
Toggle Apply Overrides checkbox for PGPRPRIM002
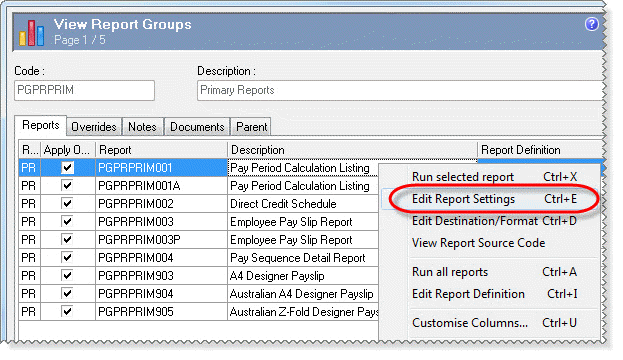coord(68,203)
